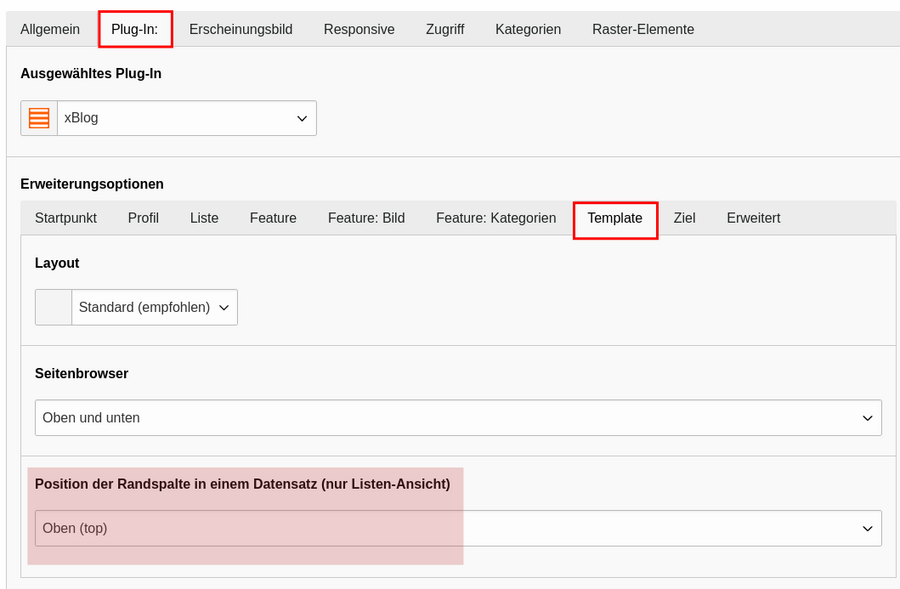Open the Erweitert sub-tab
The width and height of the screenshot is (900, 589).
coord(754,218)
